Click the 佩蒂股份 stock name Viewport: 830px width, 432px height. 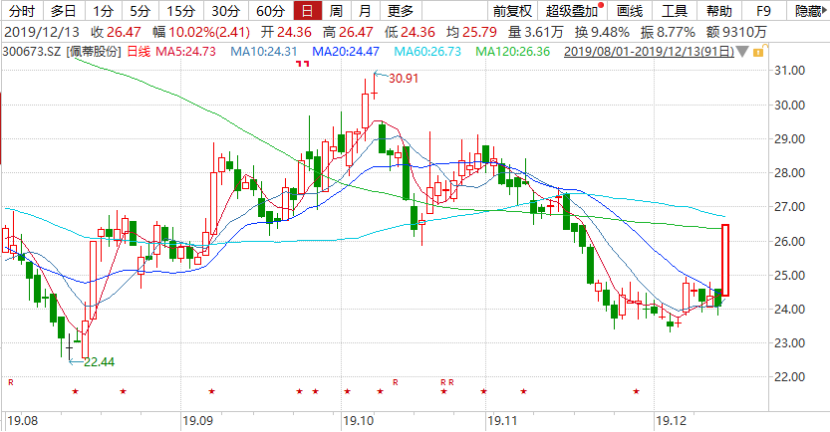(x=94, y=52)
